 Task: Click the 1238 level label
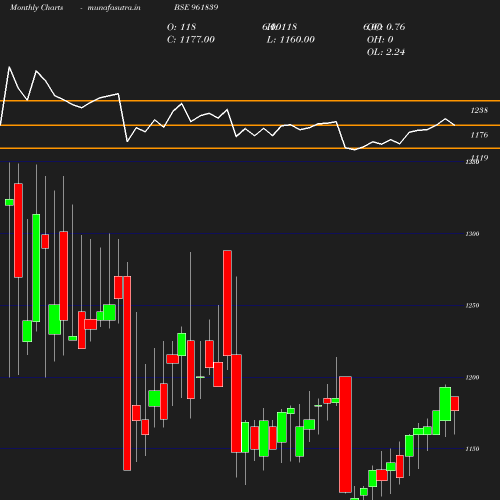click(479, 110)
